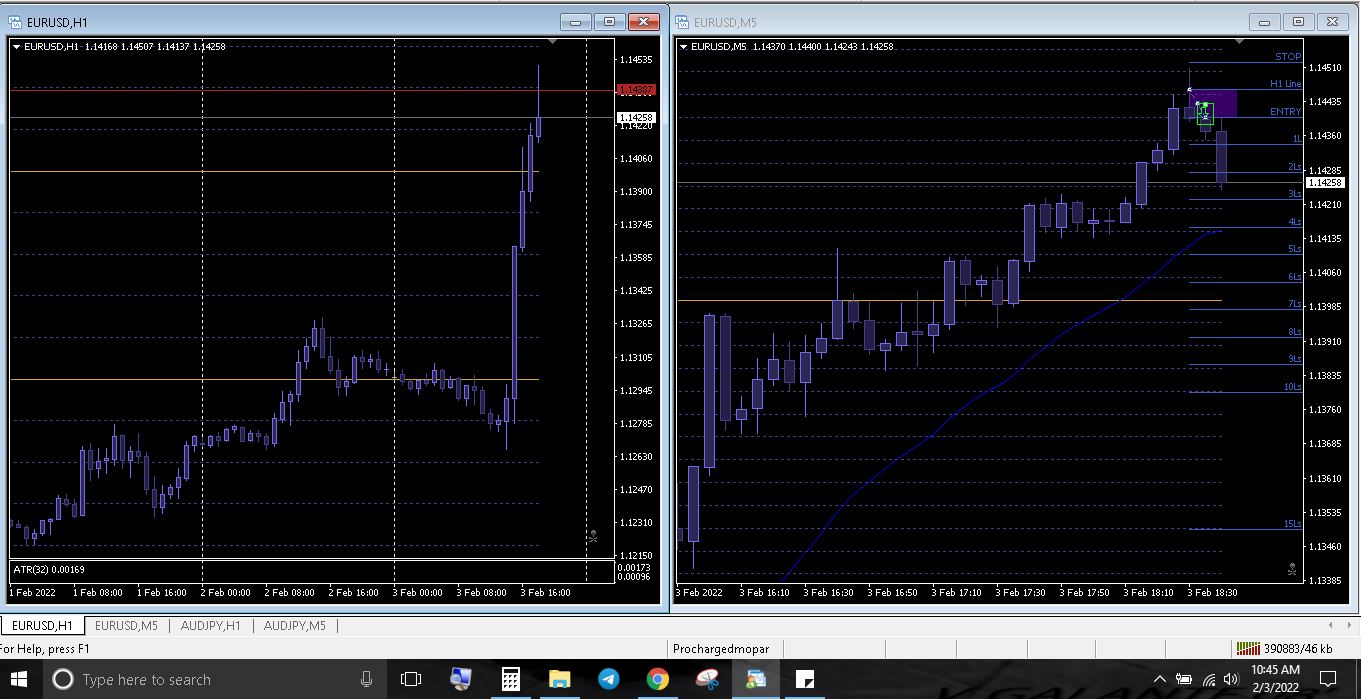Click the 390883/46 kb status text

[1298, 649]
